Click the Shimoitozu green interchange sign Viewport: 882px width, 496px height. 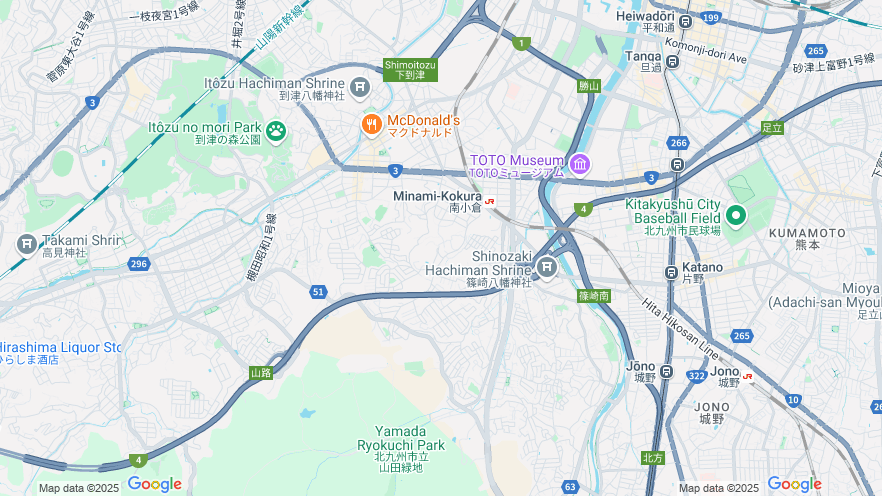pos(410,70)
